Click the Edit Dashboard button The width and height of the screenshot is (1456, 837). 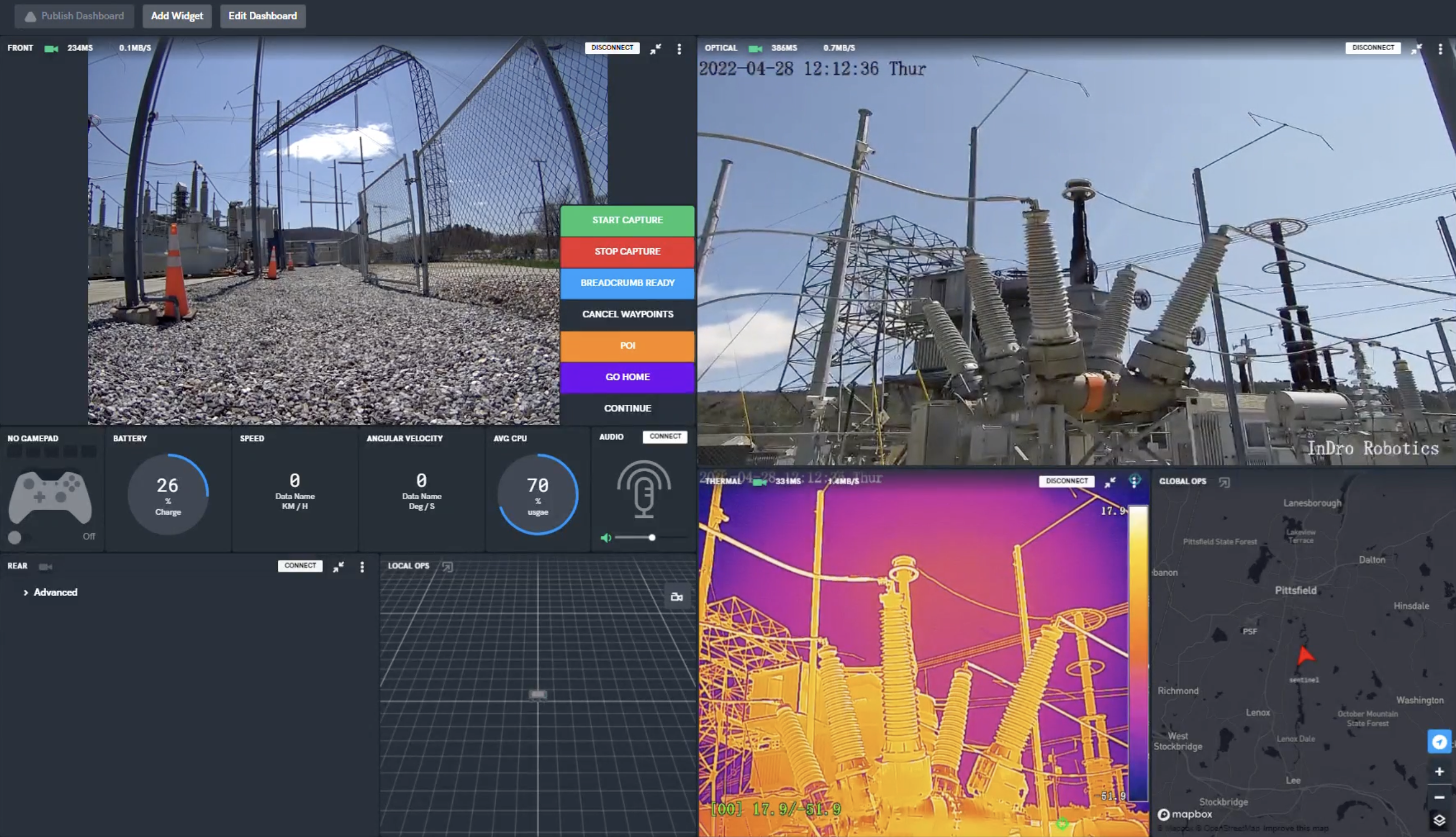tap(262, 16)
